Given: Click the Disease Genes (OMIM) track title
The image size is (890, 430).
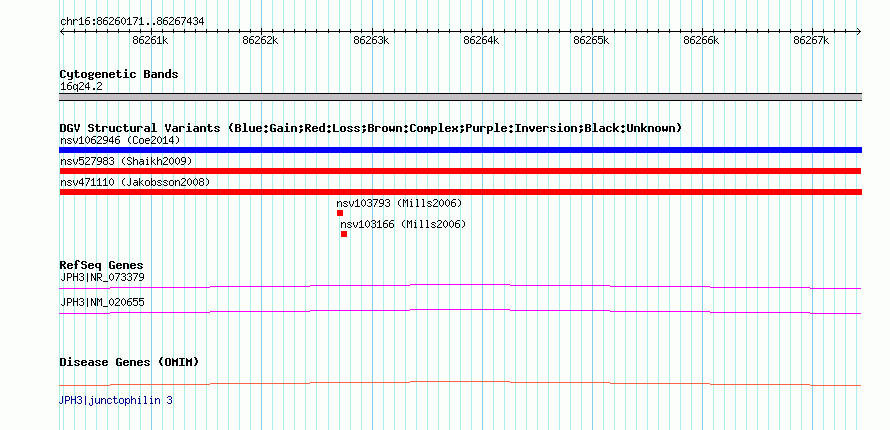Looking at the screenshot, I should coord(129,362).
